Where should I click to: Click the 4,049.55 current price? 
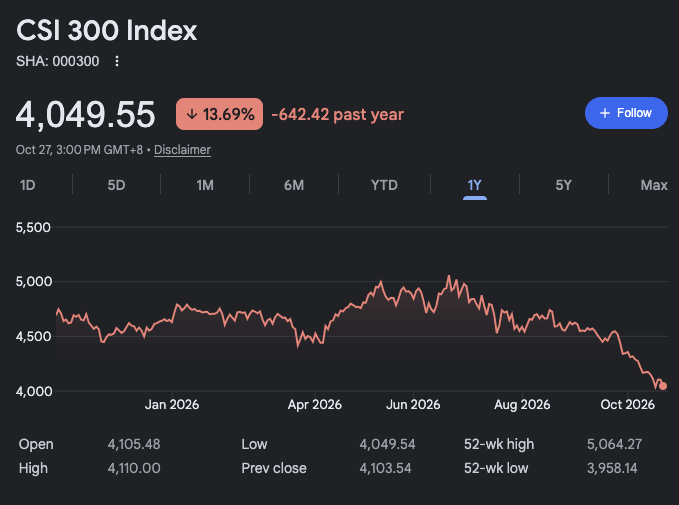pos(85,115)
